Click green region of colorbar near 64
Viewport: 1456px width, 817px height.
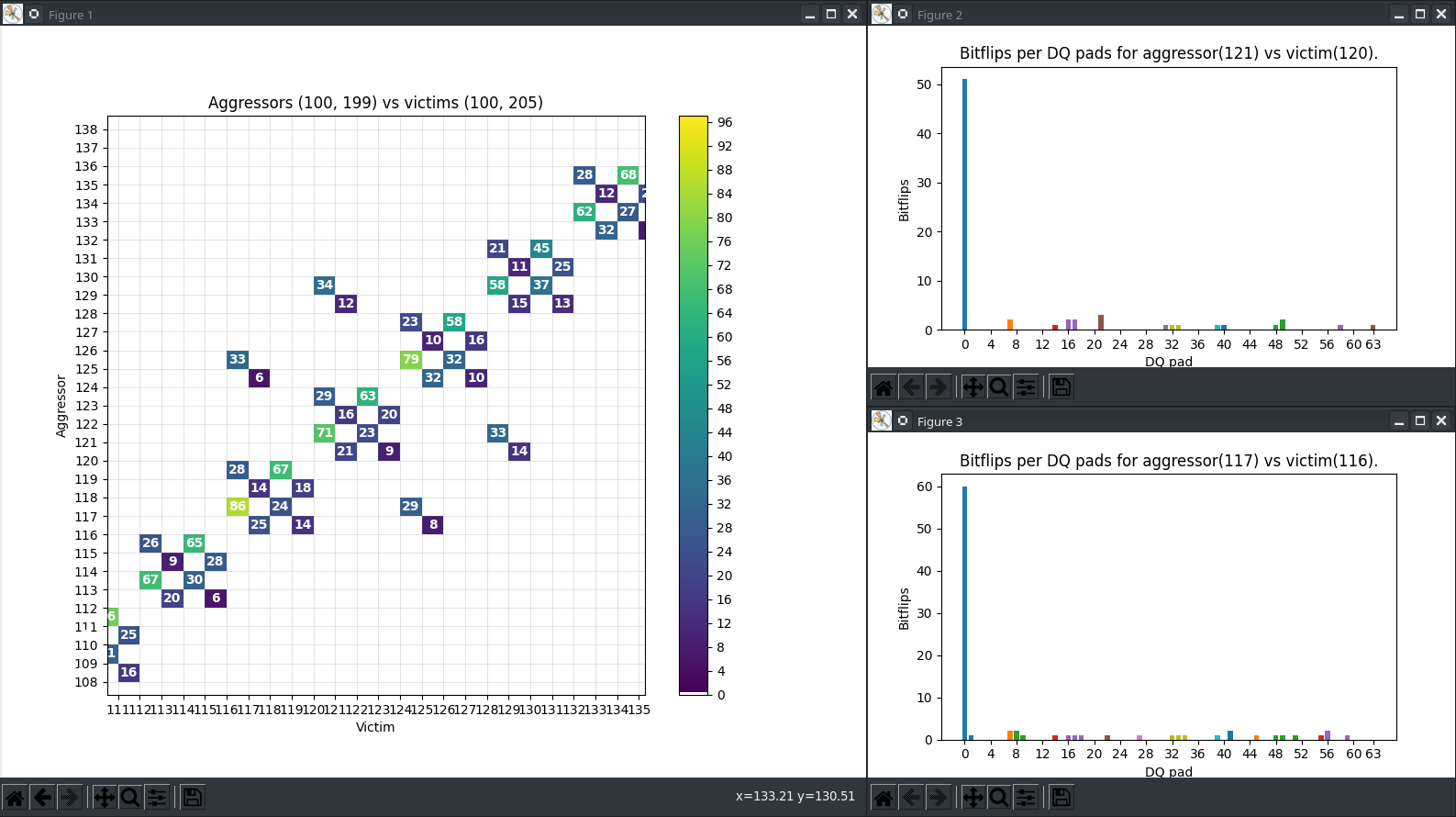tap(694, 313)
